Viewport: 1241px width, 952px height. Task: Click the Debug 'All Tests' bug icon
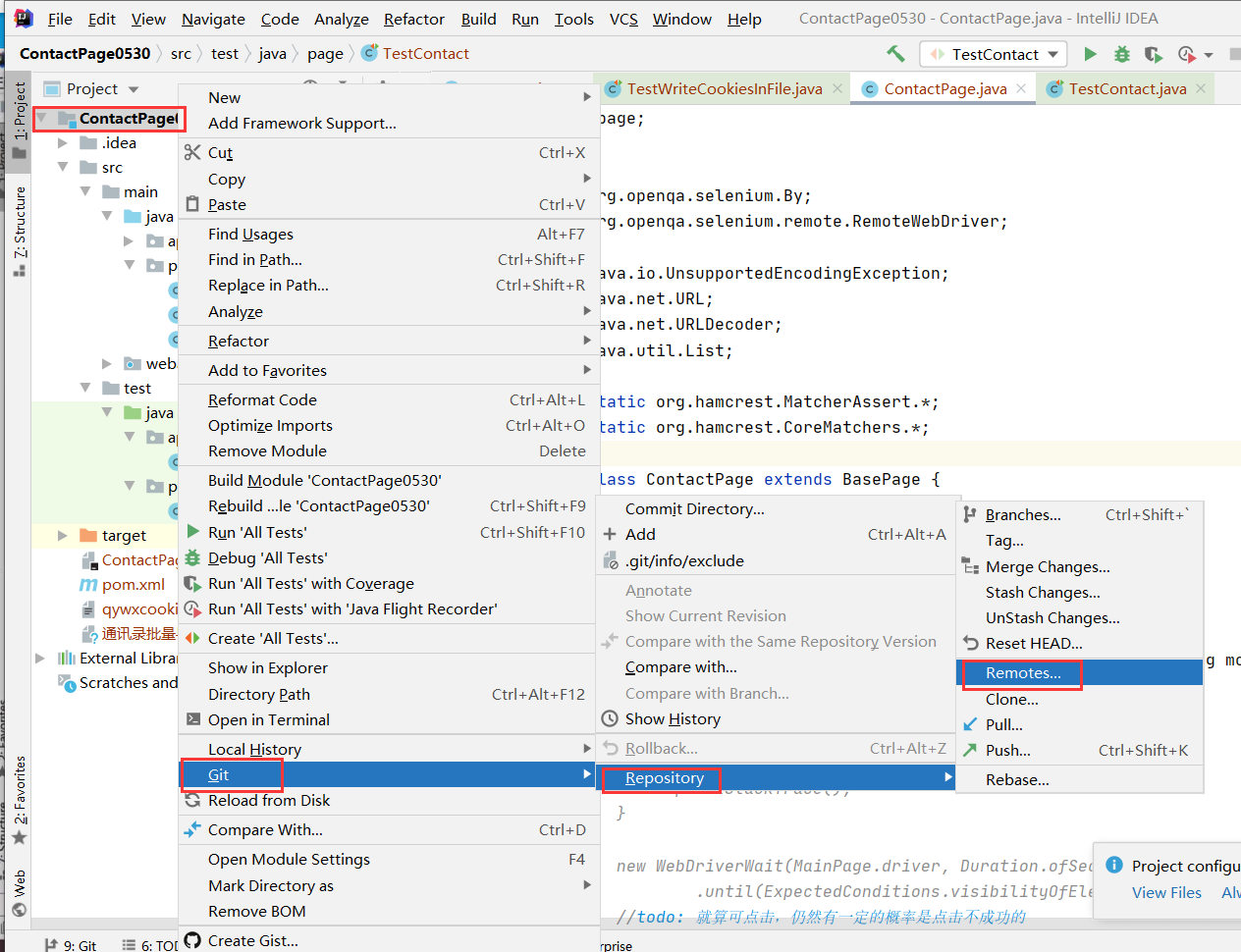[192, 557]
